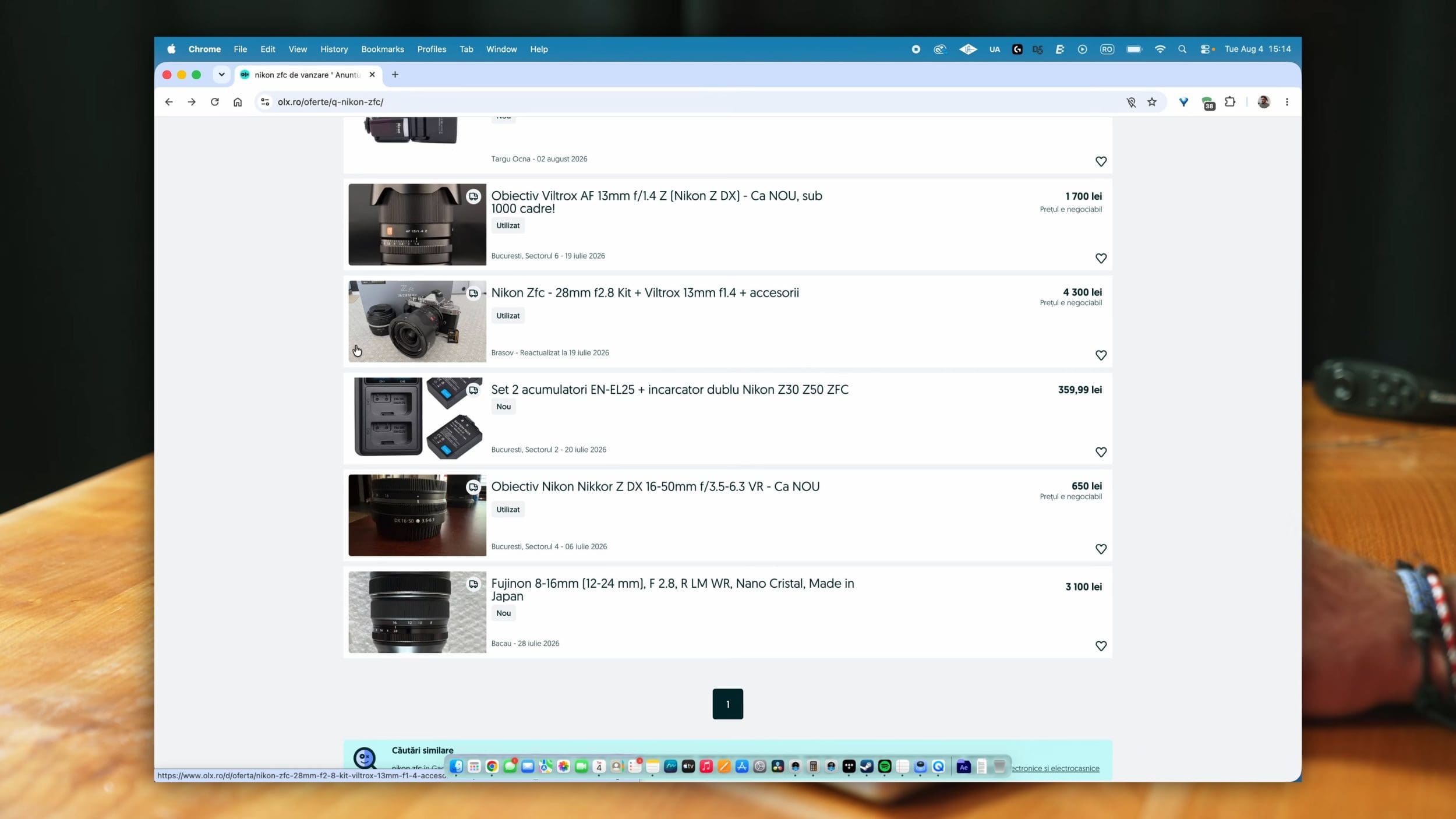Screen dimensions: 1456x819
Task: Reload the OLX search page
Action: [x=215, y=102]
